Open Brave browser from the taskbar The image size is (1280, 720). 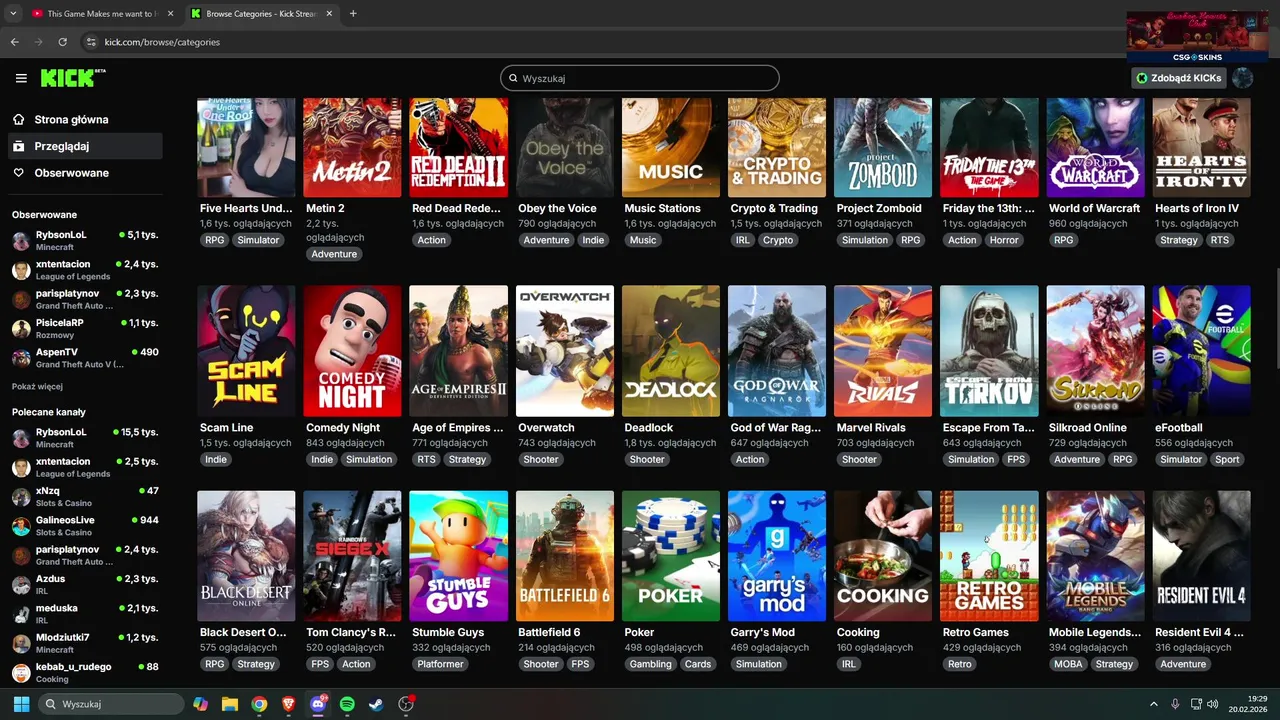click(288, 704)
